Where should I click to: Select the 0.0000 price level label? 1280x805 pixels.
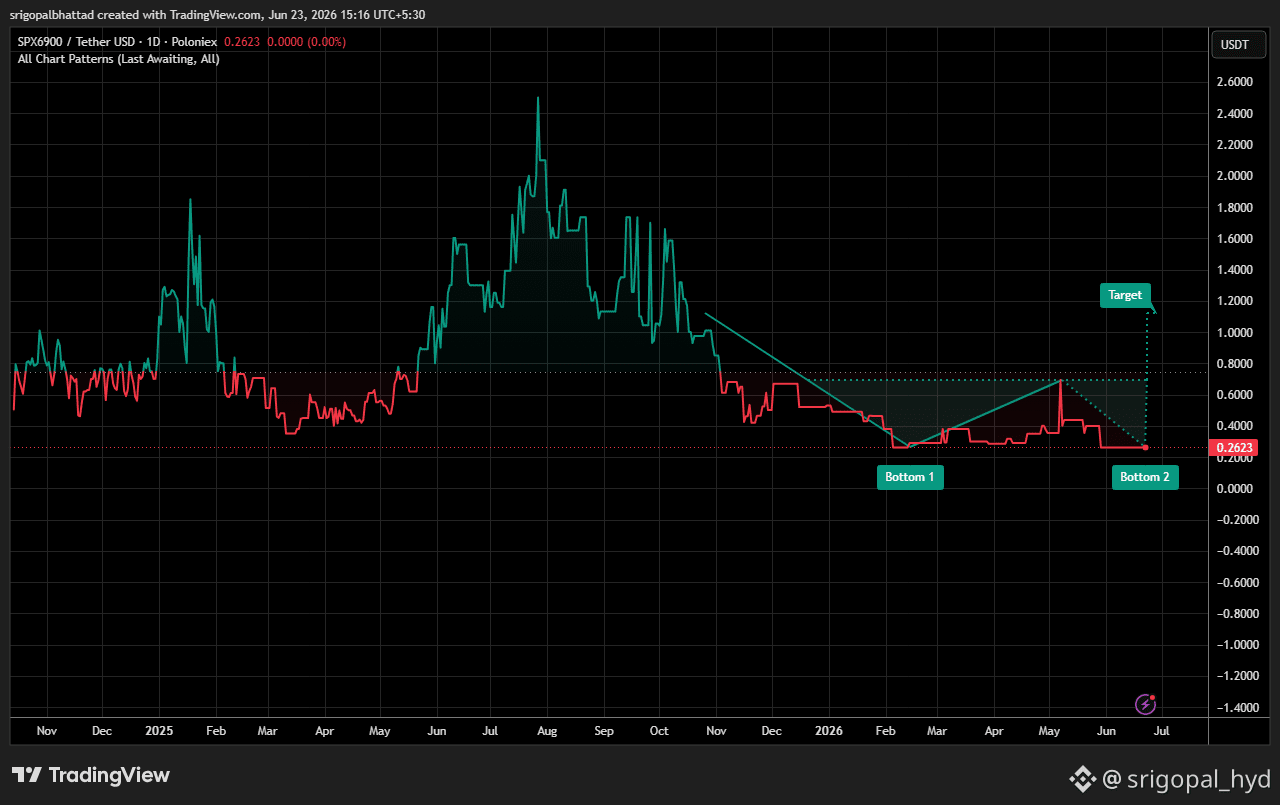tap(1236, 489)
